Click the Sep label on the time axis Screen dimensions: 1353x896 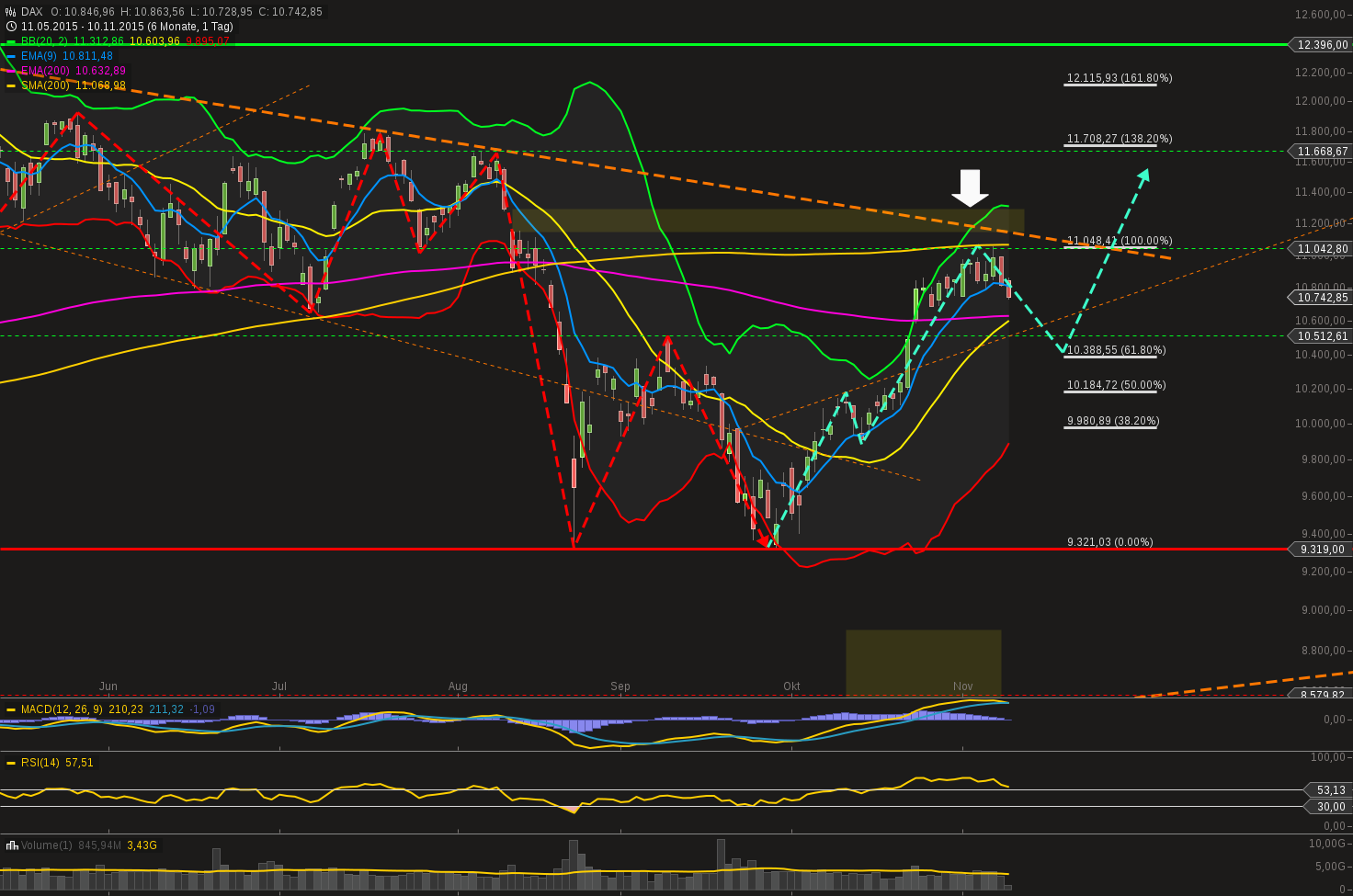[620, 686]
